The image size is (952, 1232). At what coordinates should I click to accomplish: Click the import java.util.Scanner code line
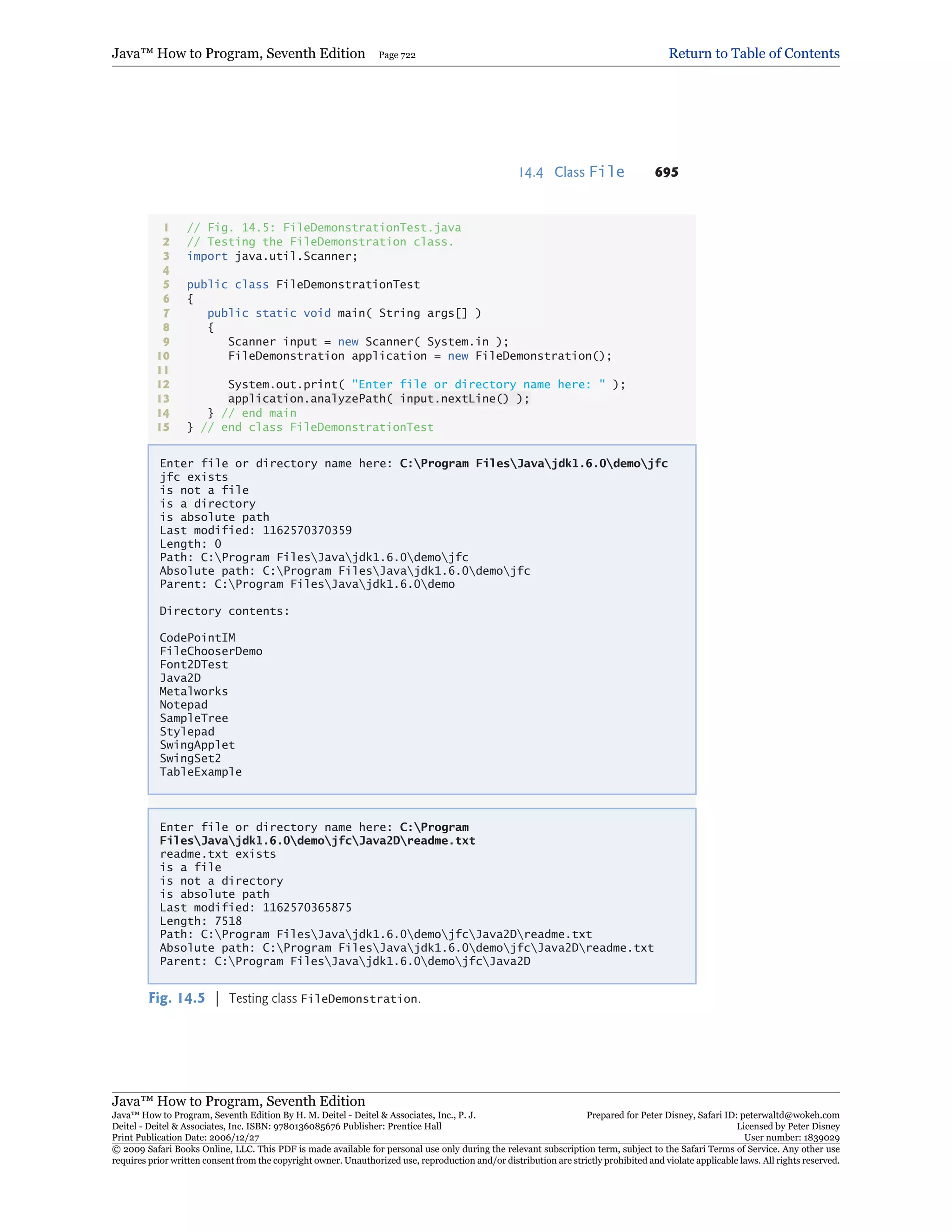272,256
